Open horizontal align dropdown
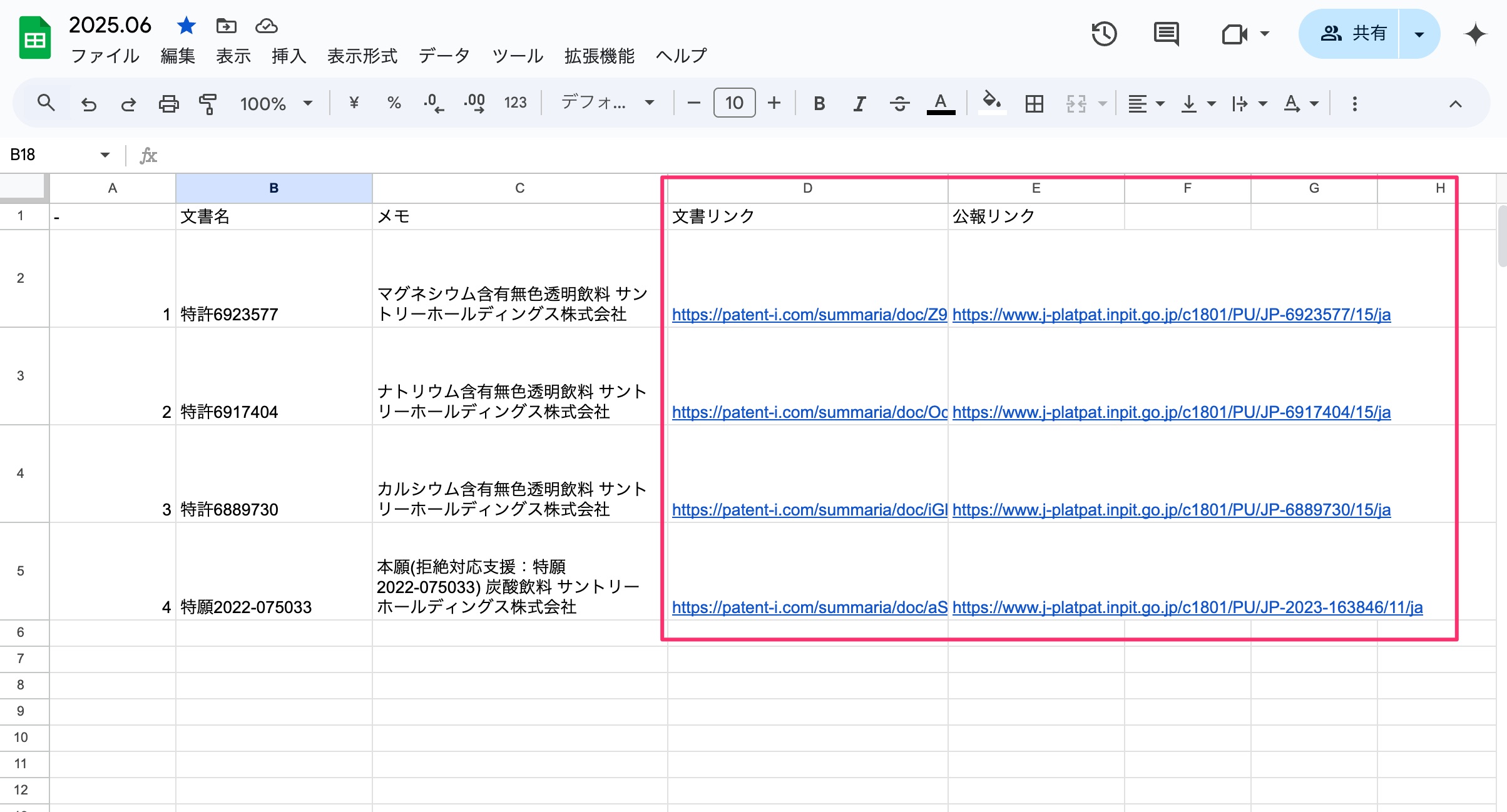 (x=1145, y=103)
